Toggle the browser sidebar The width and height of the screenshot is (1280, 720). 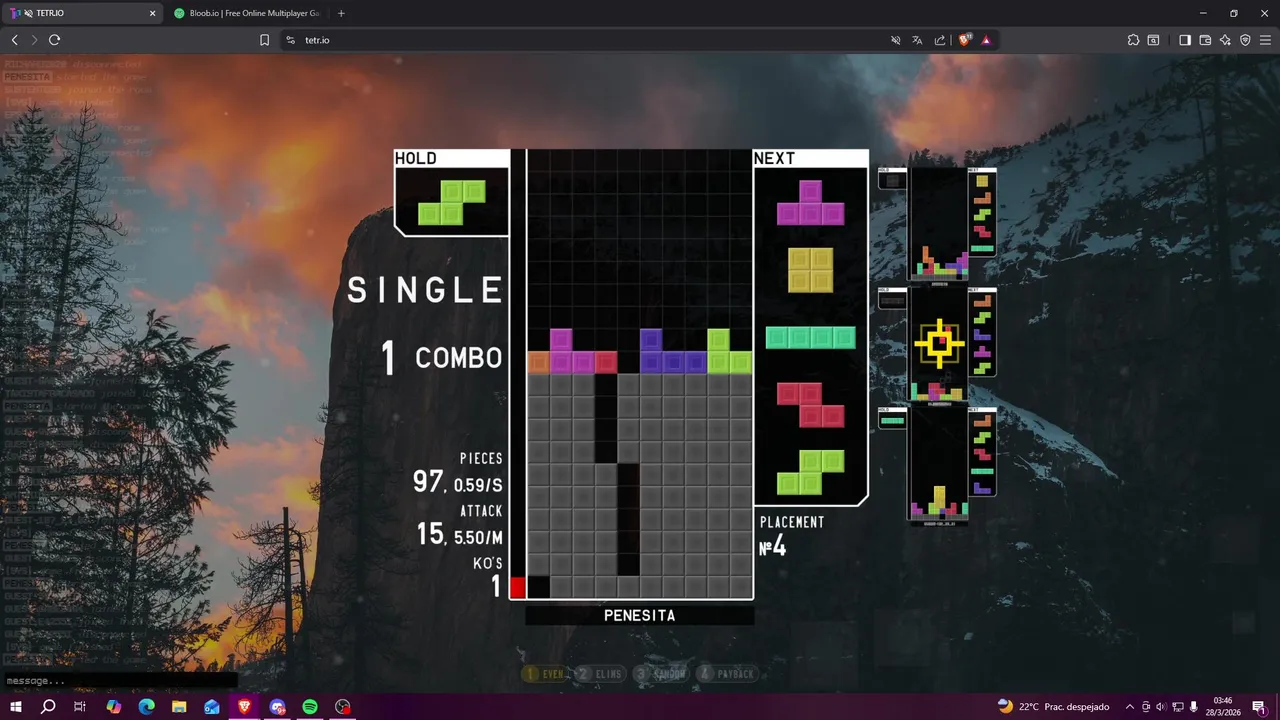[1185, 40]
